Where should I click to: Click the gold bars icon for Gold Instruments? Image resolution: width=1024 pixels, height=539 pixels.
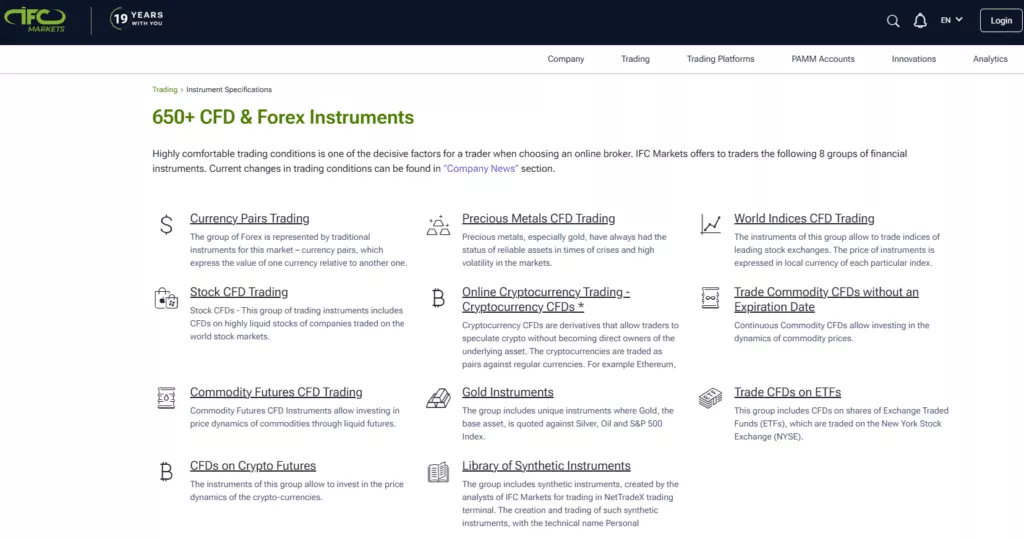[438, 398]
